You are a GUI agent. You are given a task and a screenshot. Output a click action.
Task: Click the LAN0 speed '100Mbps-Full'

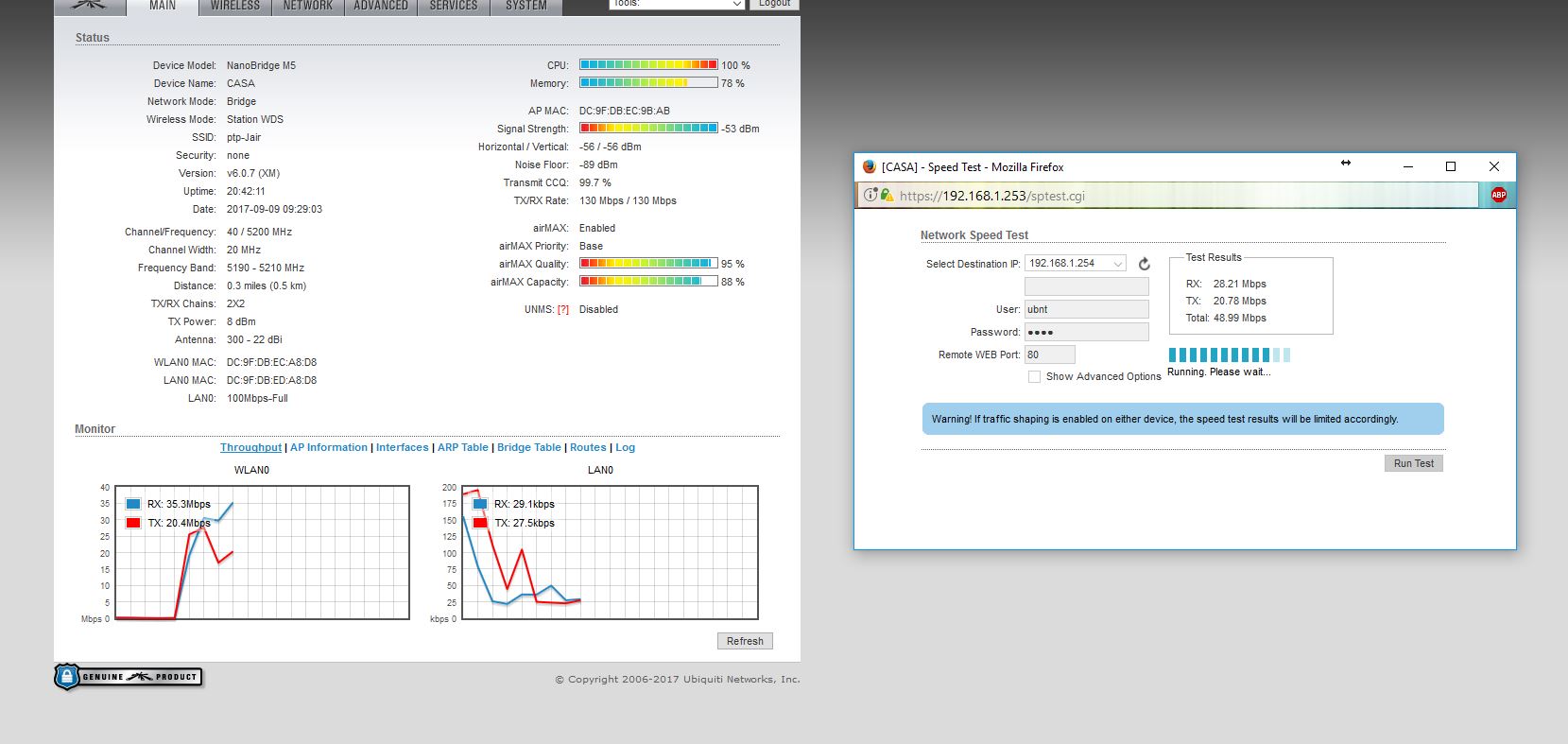pyautogui.click(x=257, y=398)
